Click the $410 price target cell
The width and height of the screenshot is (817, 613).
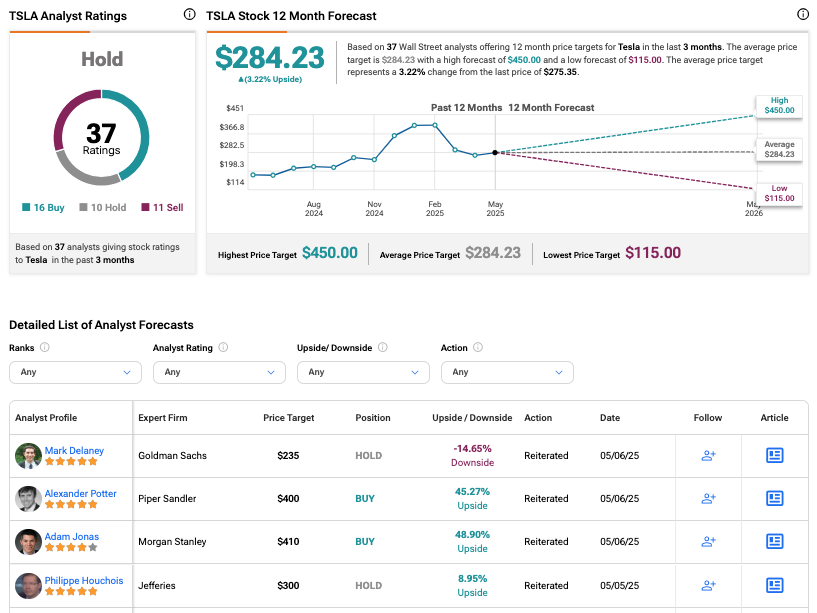point(288,542)
